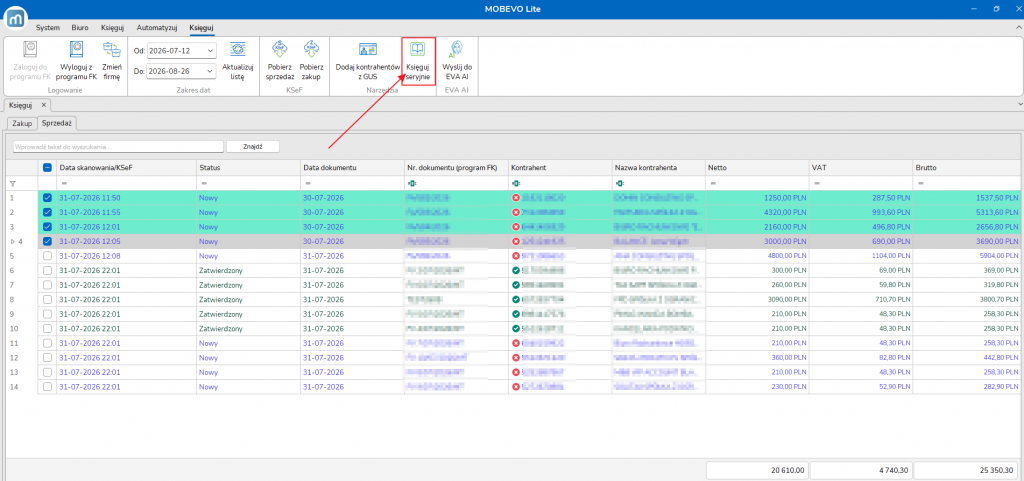
Task: Sort by Data skanowania/KSeF column header
Action: (127, 168)
